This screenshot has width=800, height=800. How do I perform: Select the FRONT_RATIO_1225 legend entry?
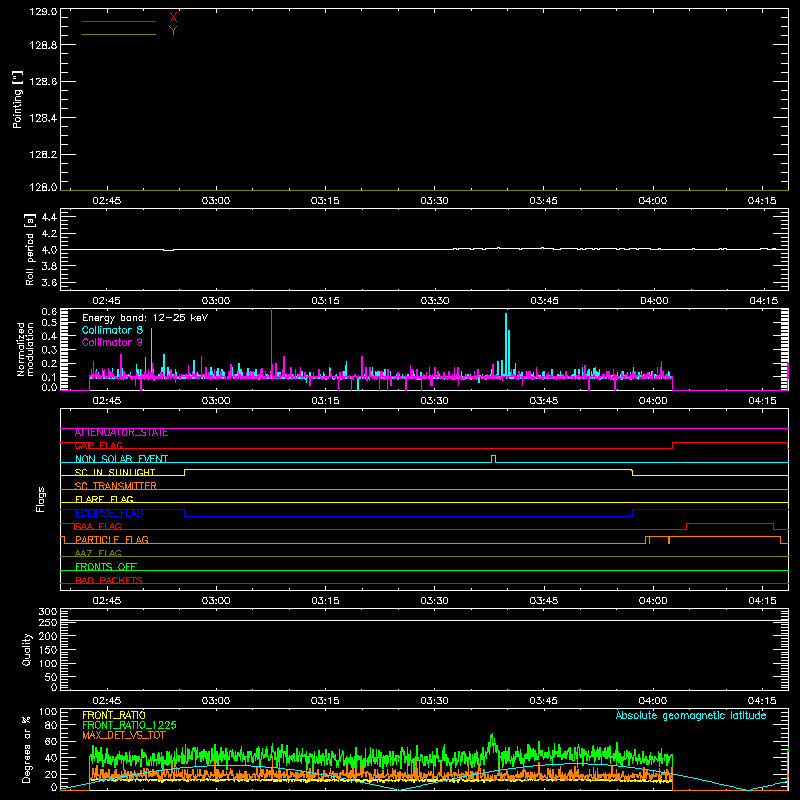pos(129,725)
